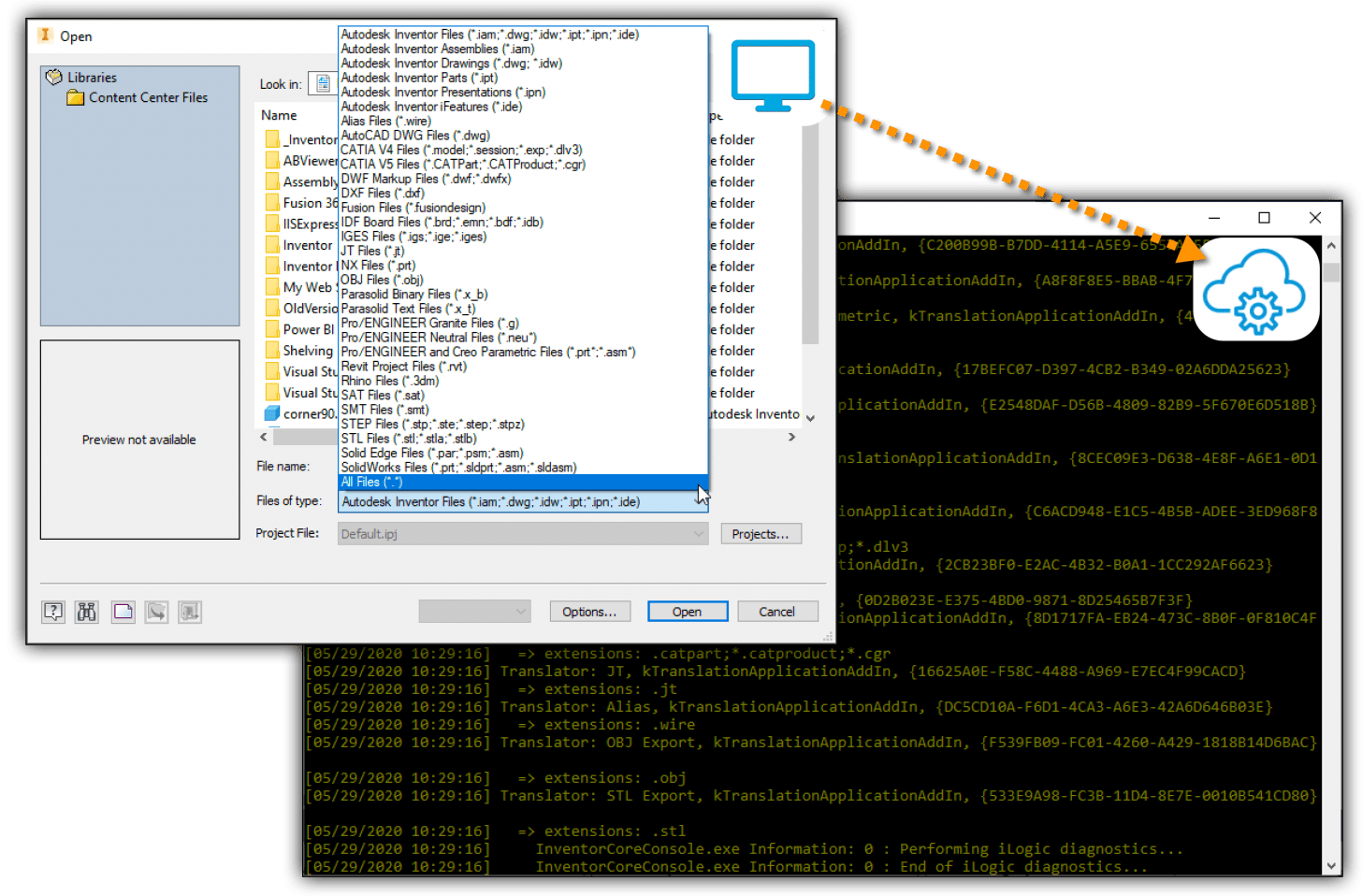Click the Cancel button
Viewport: 1362px width, 896px height.
tap(777, 612)
